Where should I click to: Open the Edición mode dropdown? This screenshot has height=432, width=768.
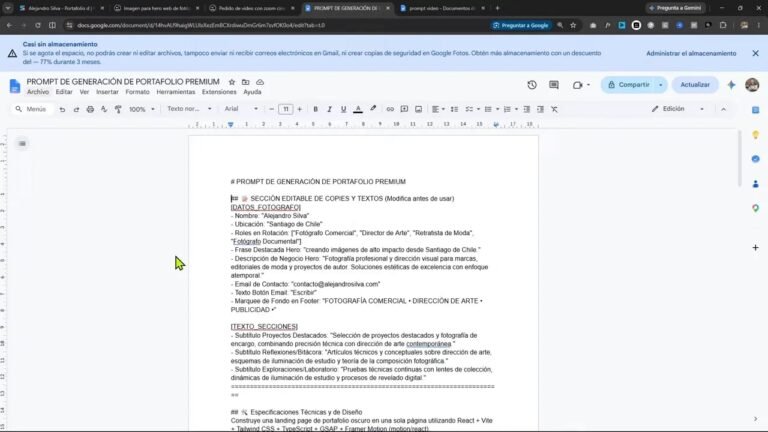[678, 109]
